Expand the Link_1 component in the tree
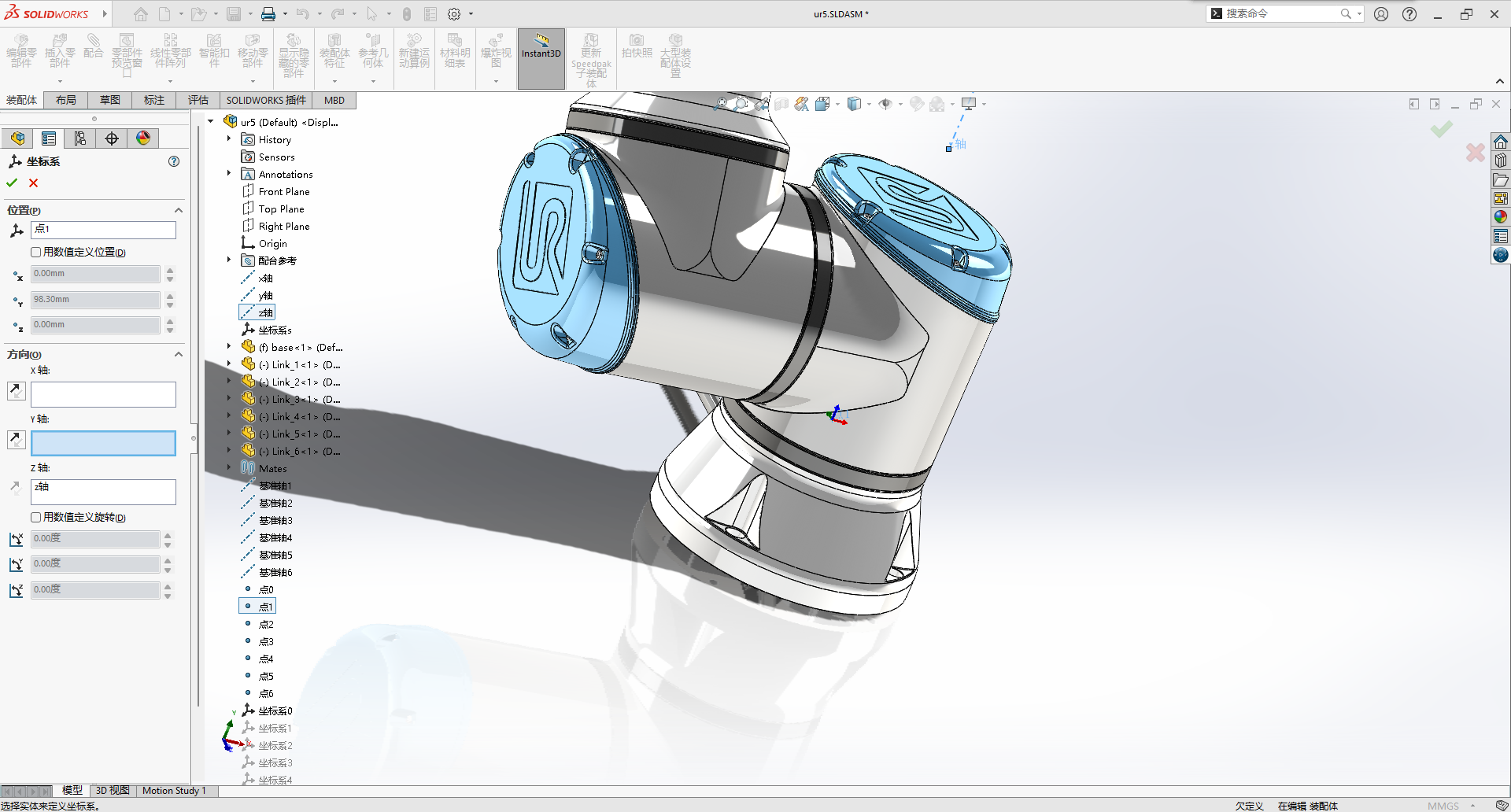1511x812 pixels. 228,364
